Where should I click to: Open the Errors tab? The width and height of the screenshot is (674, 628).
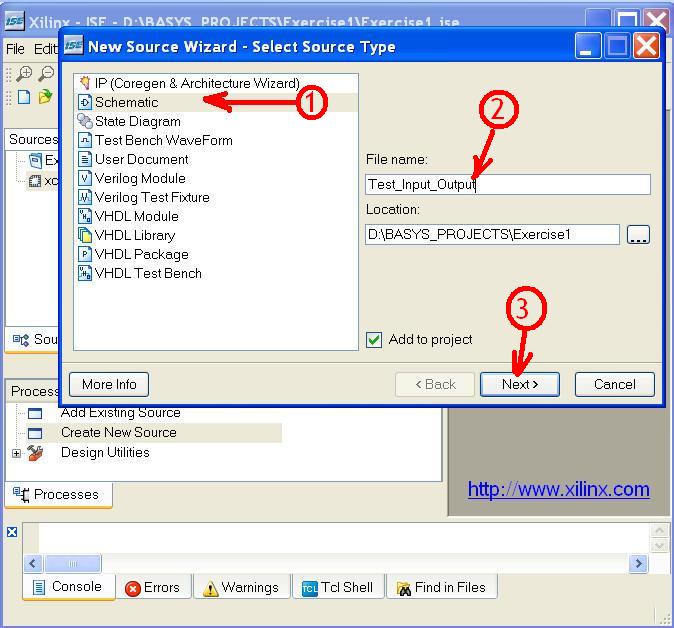click(153, 587)
